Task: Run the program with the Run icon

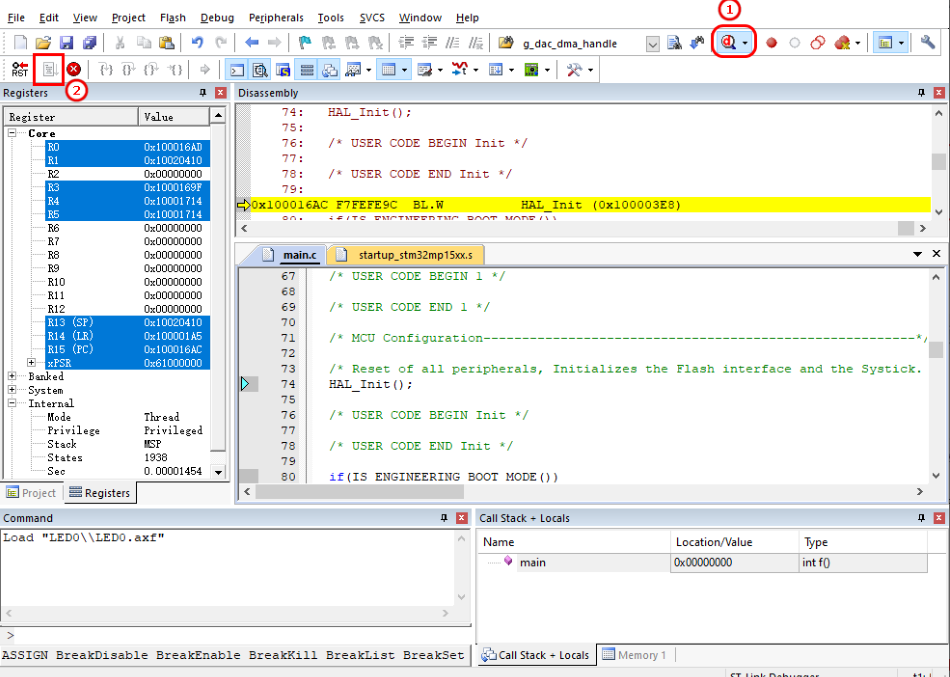Action: (x=49, y=70)
